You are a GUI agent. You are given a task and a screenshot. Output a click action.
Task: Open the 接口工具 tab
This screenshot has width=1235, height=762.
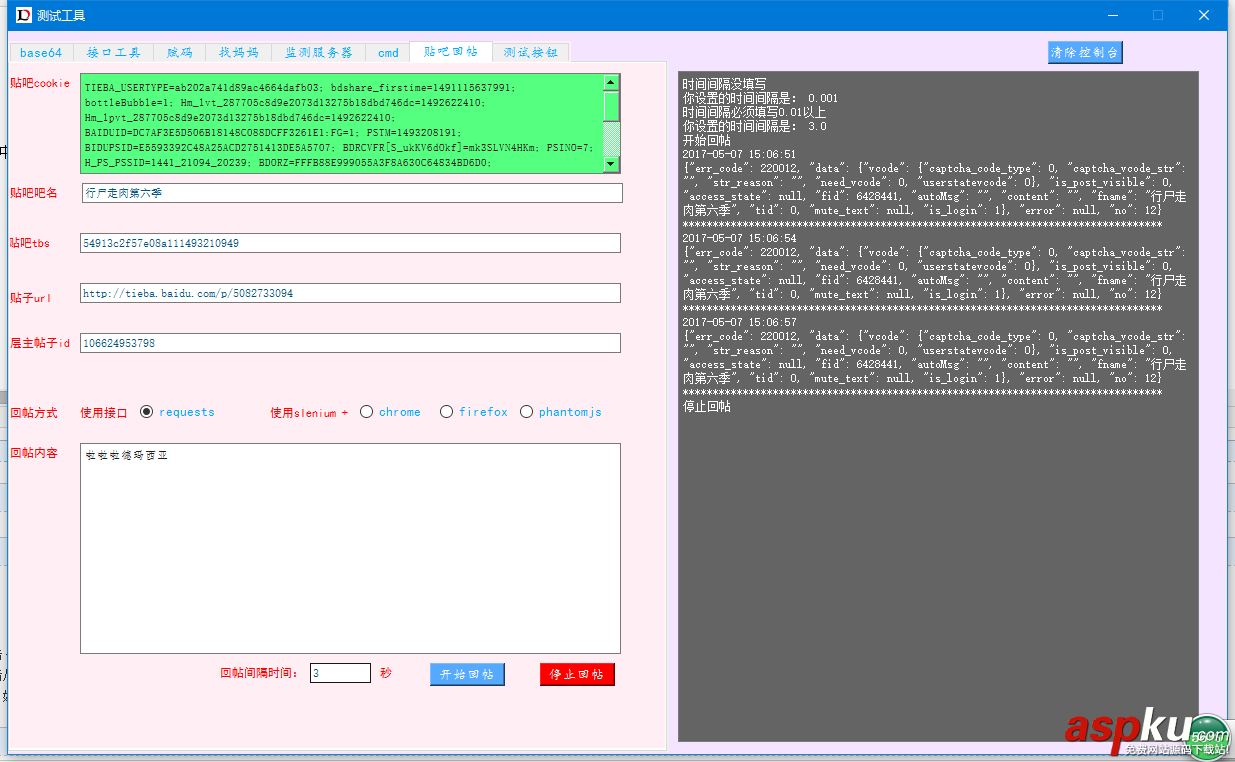click(x=113, y=53)
